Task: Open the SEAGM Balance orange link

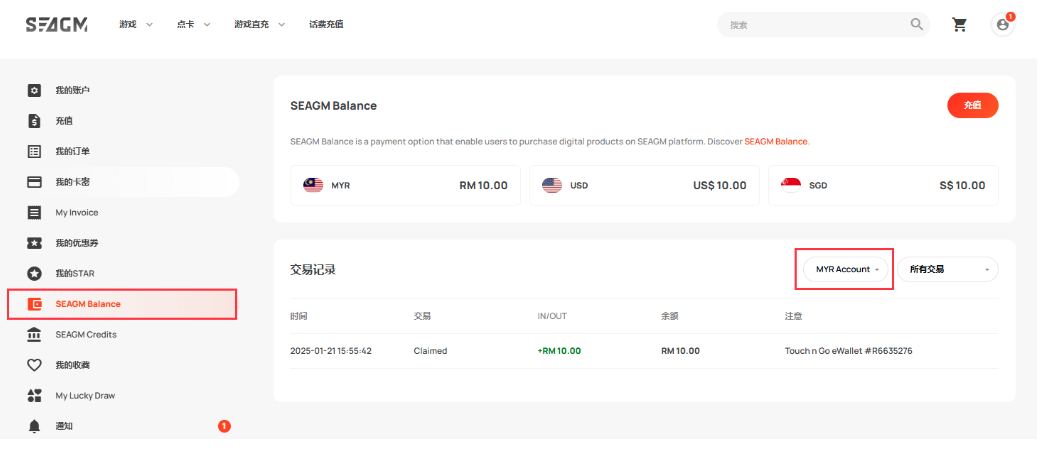Action: tap(775, 141)
